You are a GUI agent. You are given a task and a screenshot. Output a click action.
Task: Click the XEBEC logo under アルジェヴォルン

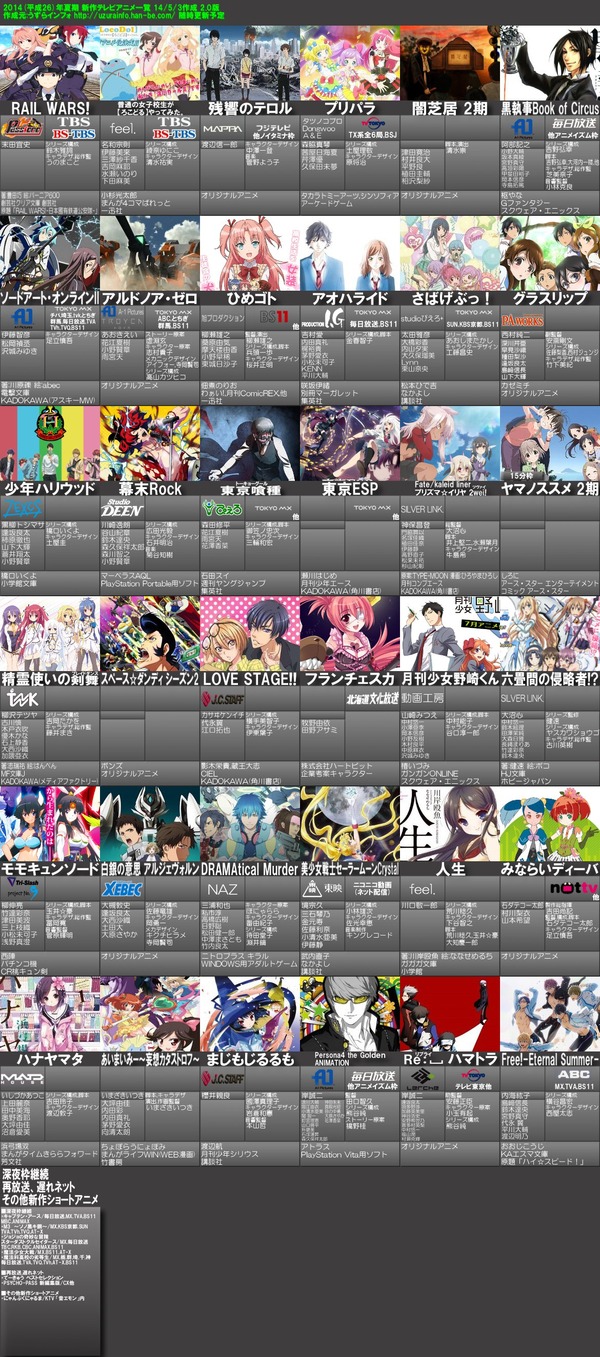click(122, 888)
